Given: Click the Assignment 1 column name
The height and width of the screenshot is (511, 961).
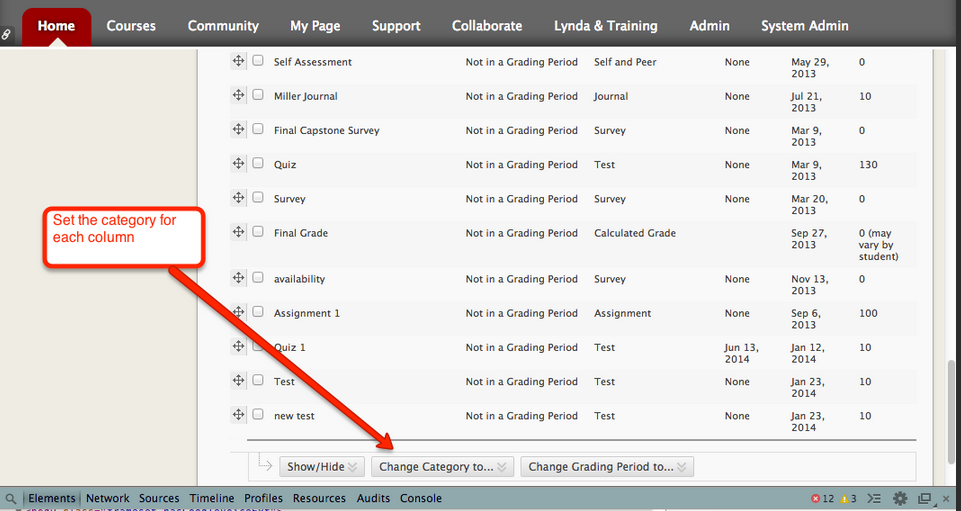Looking at the screenshot, I should pyautogui.click(x=306, y=313).
